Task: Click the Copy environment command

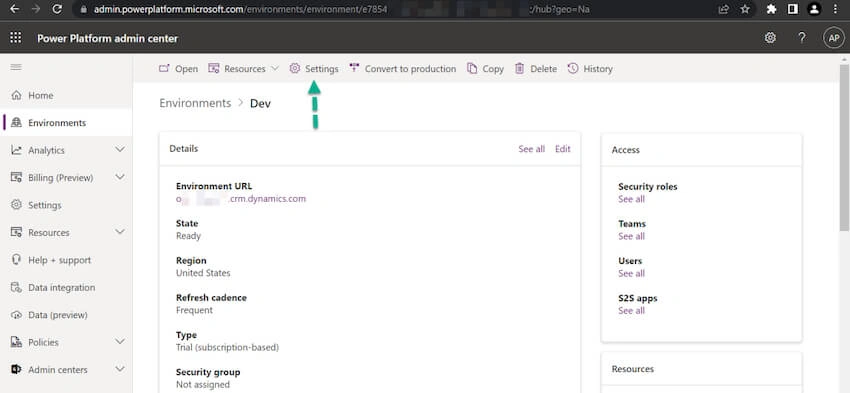Action: (486, 69)
